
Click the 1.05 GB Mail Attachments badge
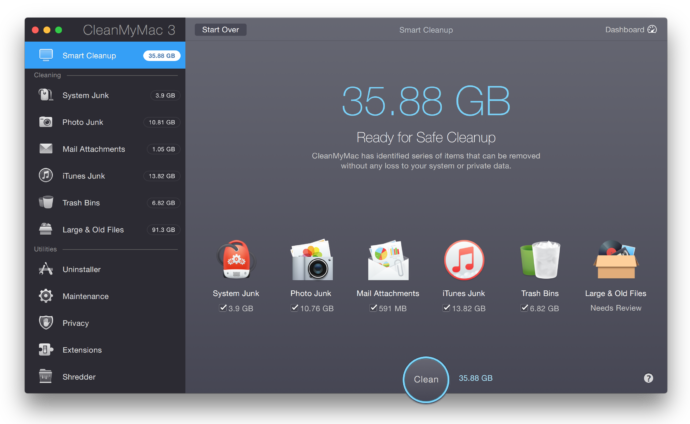tap(163, 149)
